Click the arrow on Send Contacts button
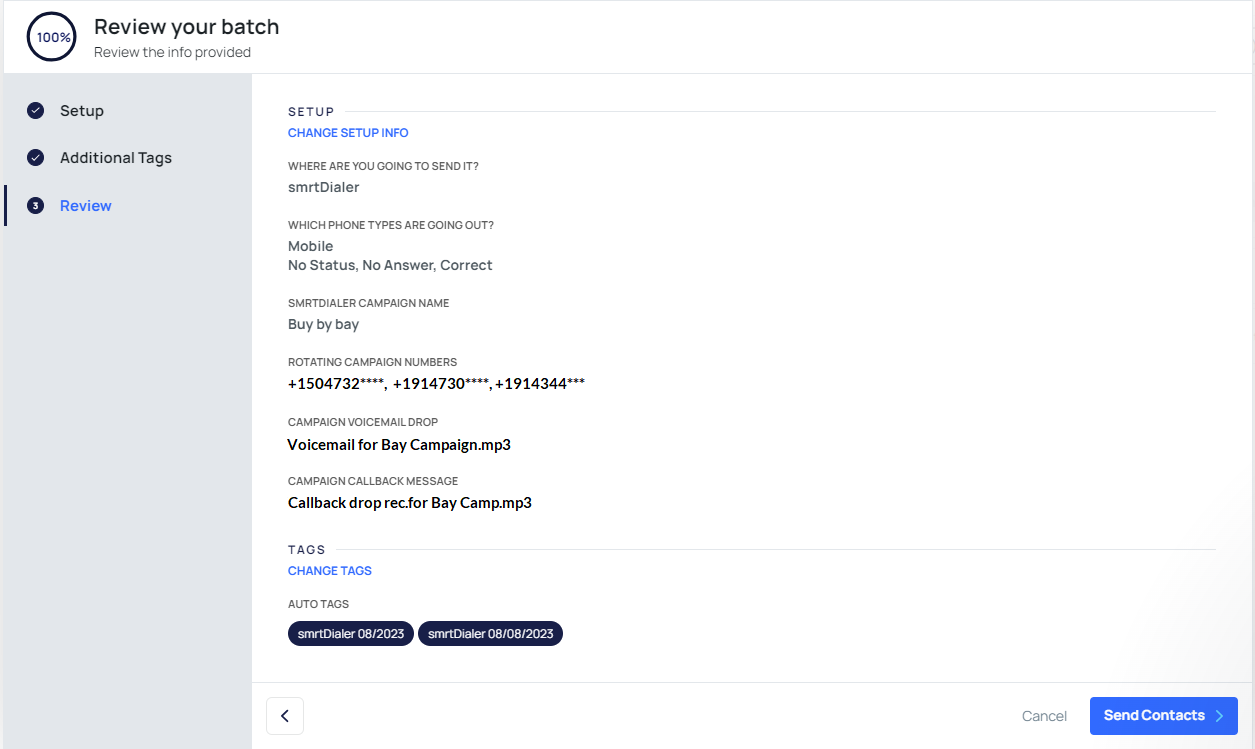The image size is (1255, 749). (1219, 716)
